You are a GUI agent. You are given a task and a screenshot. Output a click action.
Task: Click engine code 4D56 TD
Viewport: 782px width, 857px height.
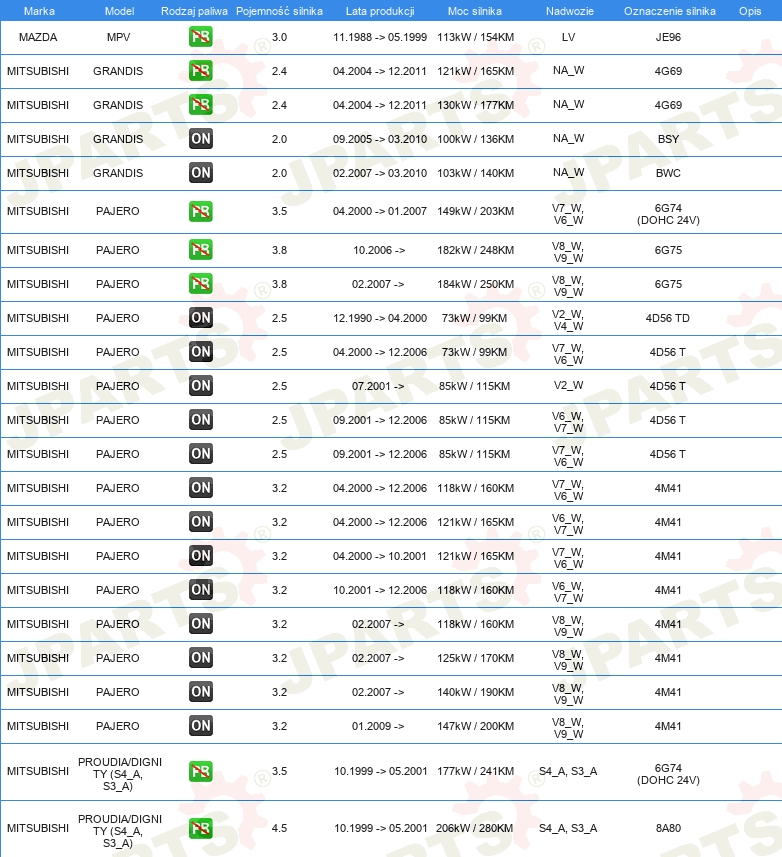(x=667, y=318)
